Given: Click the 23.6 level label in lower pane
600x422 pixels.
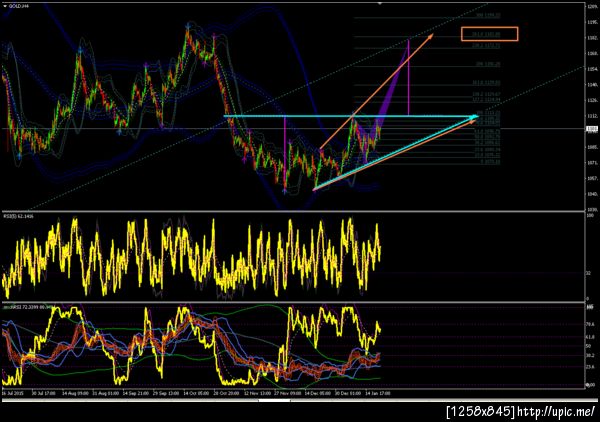Looking at the screenshot, I should 590,367.
